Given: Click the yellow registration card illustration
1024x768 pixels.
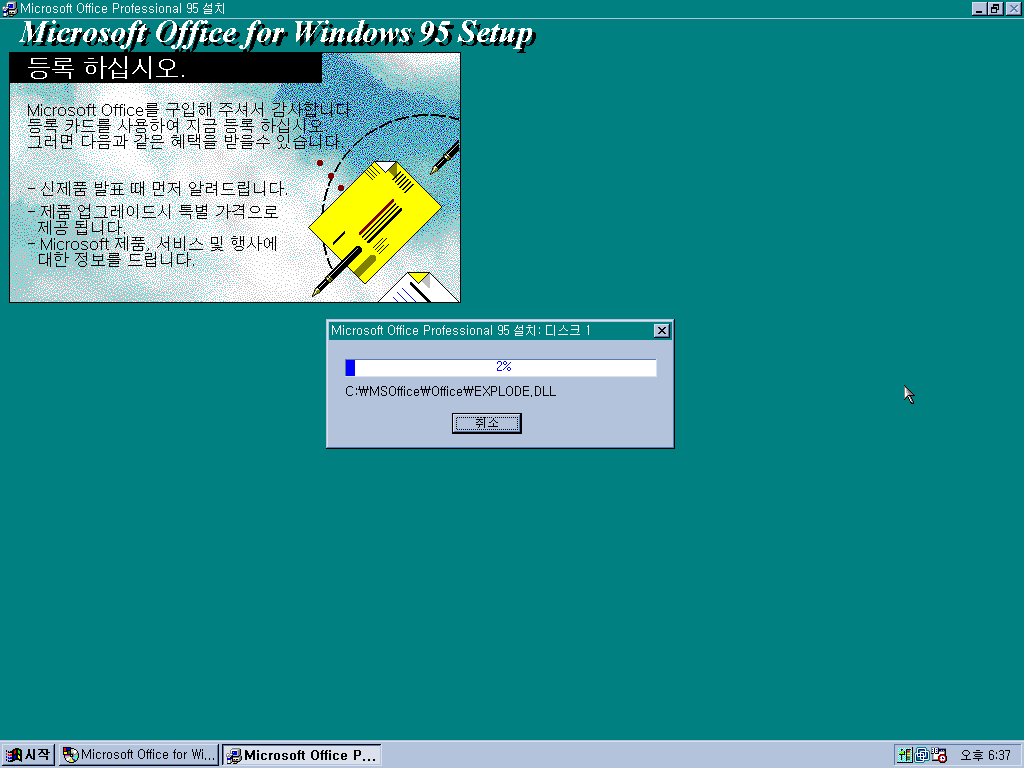Looking at the screenshot, I should pos(375,223).
